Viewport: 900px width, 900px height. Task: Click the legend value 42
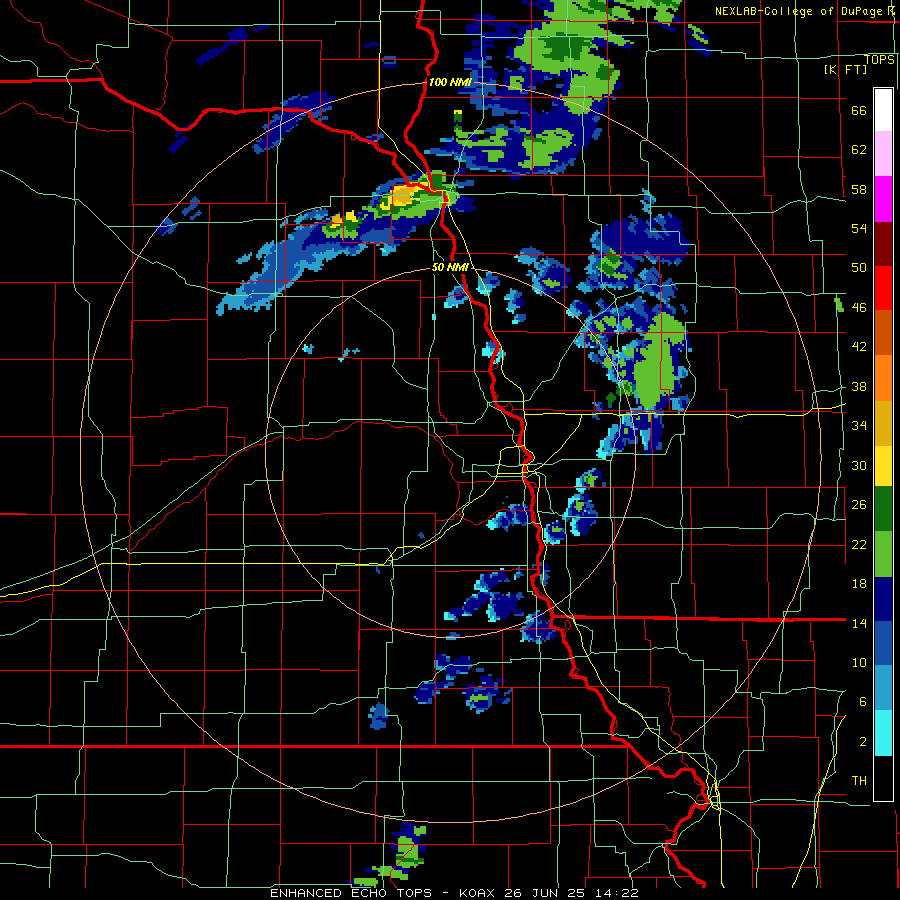(x=859, y=347)
